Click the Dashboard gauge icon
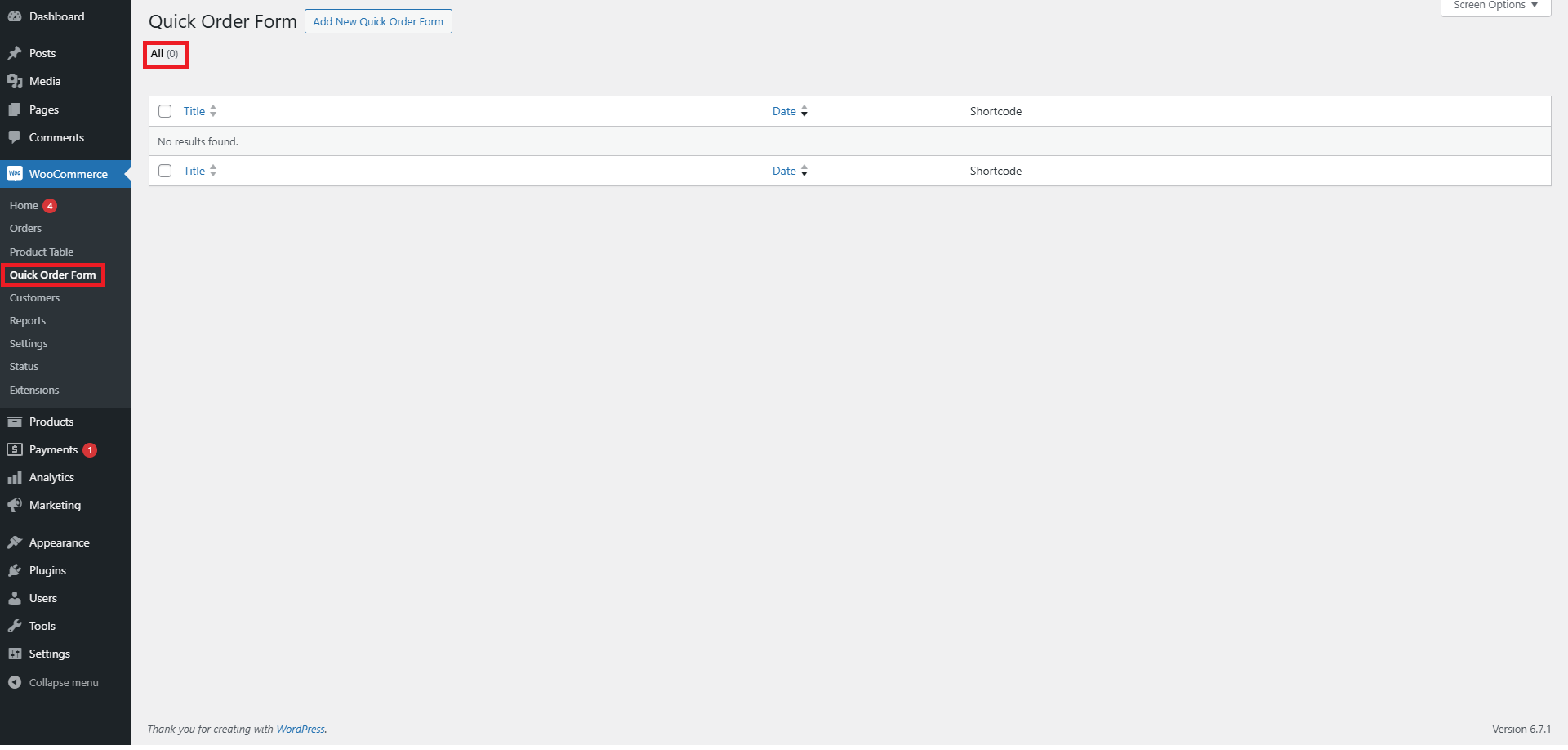This screenshot has width=1568, height=750. [x=15, y=16]
